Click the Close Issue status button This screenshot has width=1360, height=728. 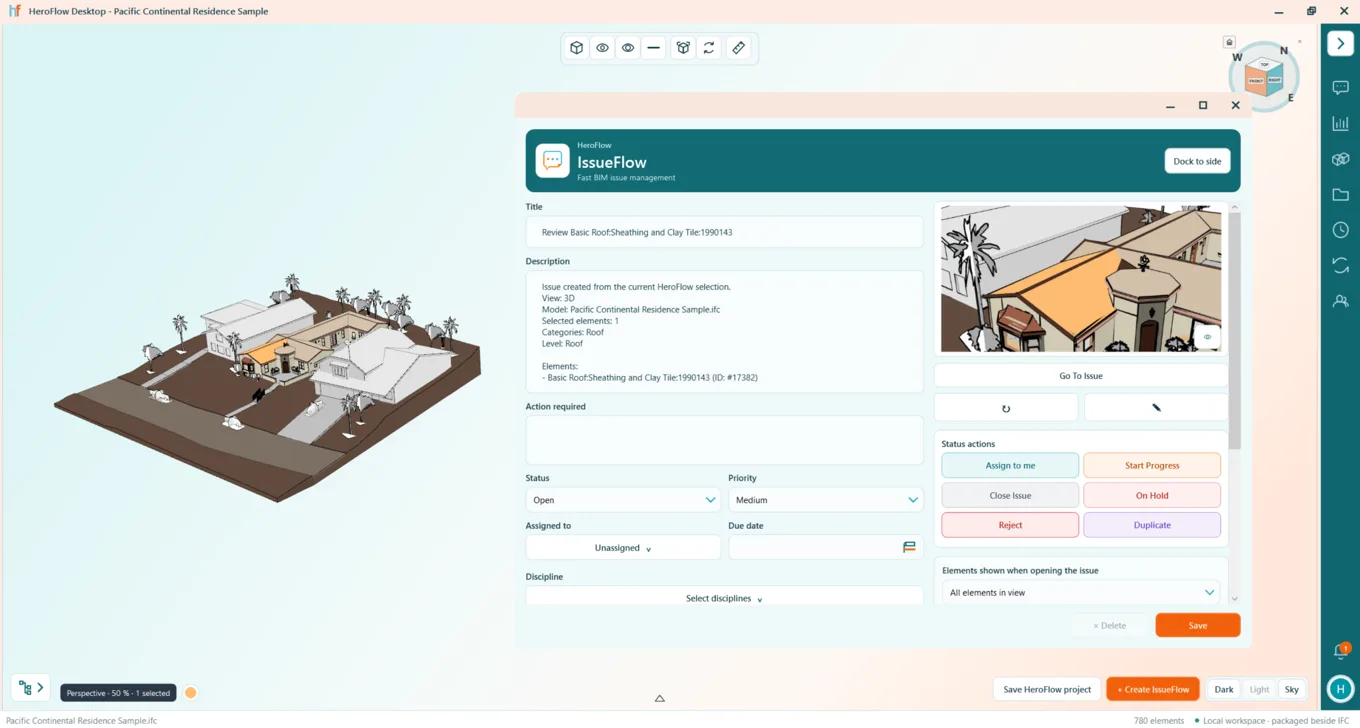pos(1010,495)
